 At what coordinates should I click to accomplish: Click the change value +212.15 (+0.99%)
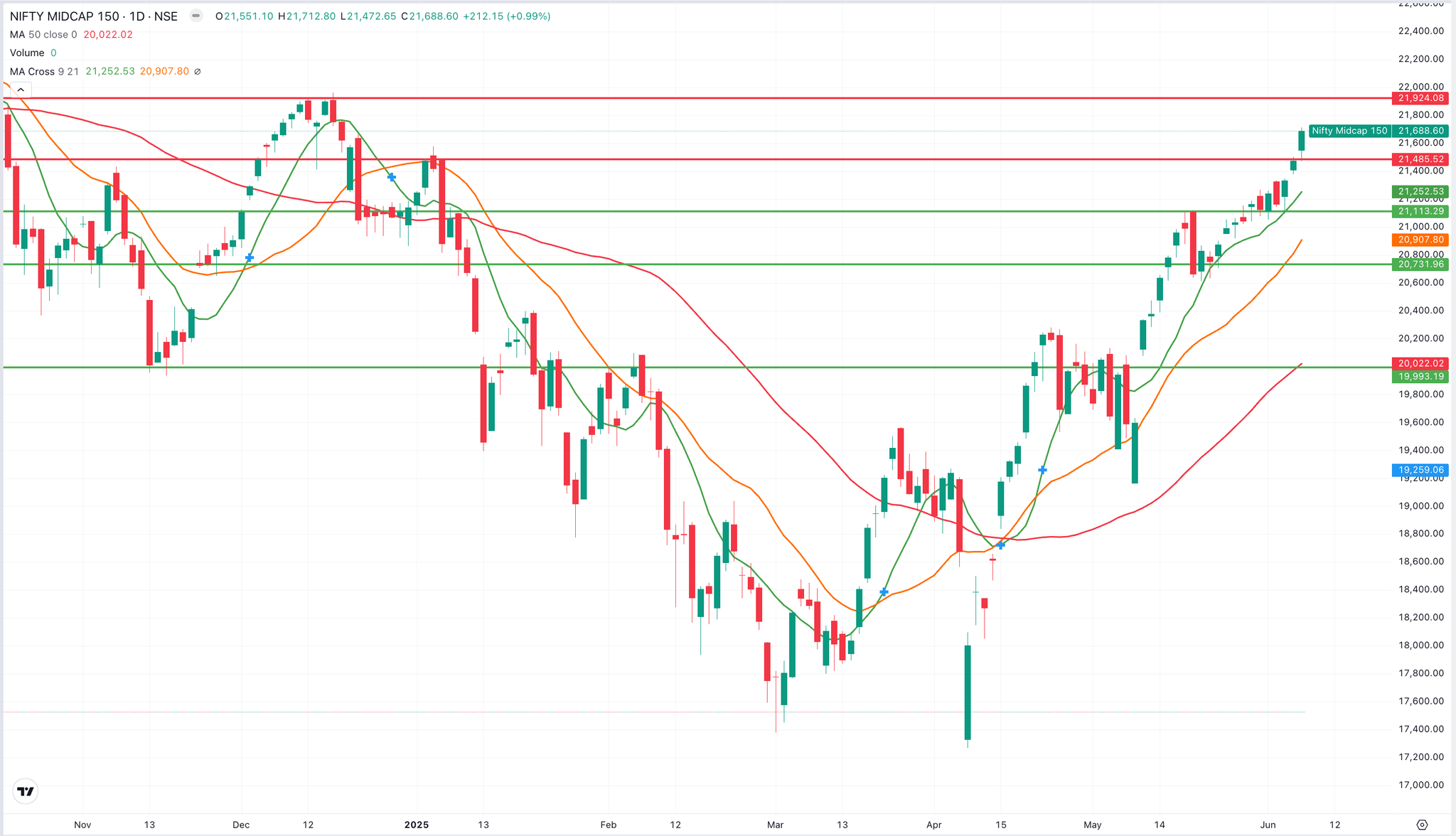(506, 16)
